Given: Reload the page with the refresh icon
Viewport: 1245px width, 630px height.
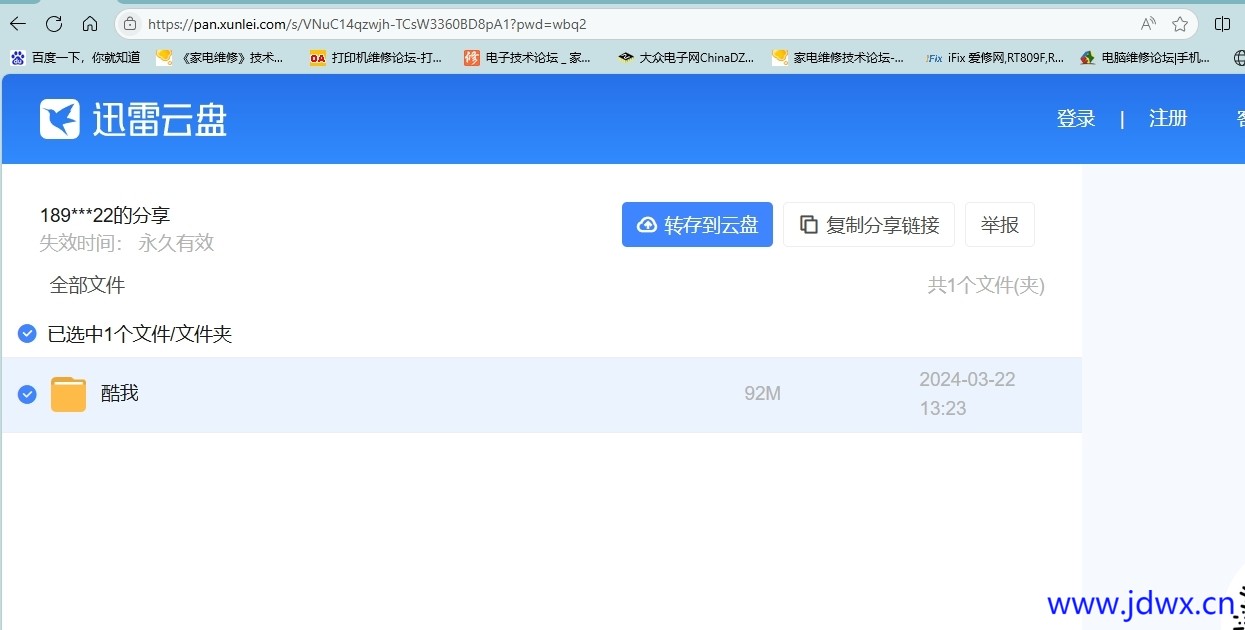Looking at the screenshot, I should 54,24.
